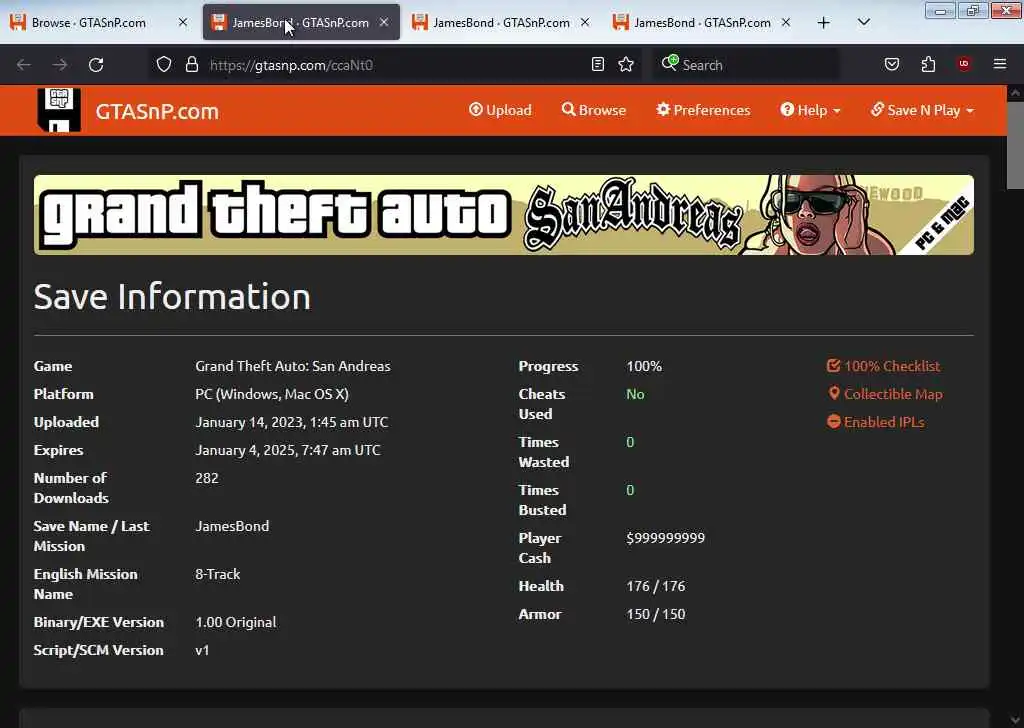Open the Enabled IPLs link
This screenshot has width=1024, height=728.
pos(876,422)
